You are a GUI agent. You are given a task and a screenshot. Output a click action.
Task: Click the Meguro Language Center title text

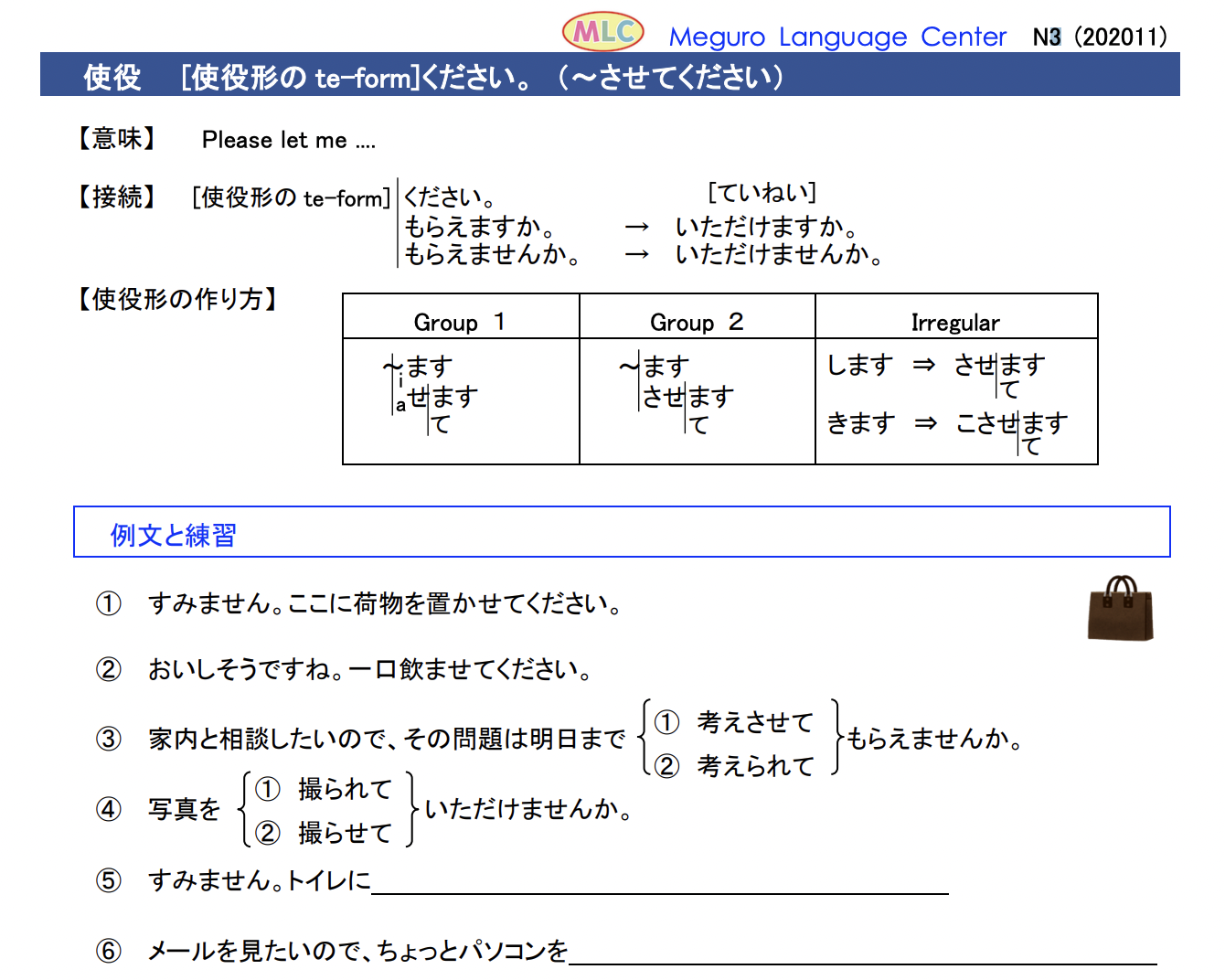(837, 37)
